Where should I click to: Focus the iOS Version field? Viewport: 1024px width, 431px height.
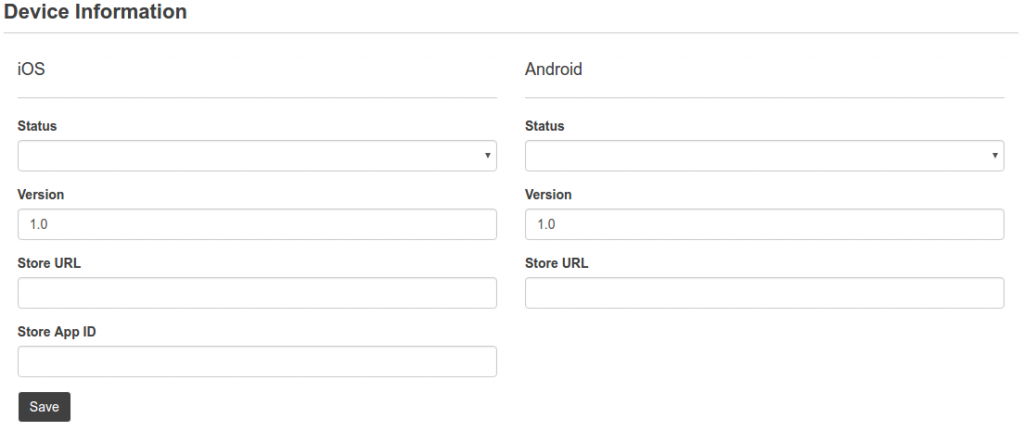pos(256,224)
